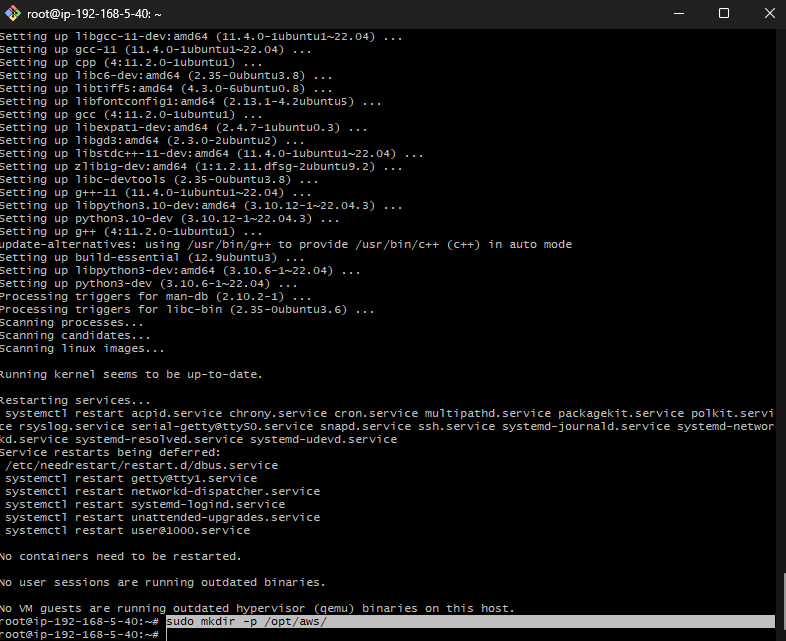Click 'systemctl restart networkd-dispatcher.service' line
This screenshot has width=786, height=641.
tap(162, 492)
